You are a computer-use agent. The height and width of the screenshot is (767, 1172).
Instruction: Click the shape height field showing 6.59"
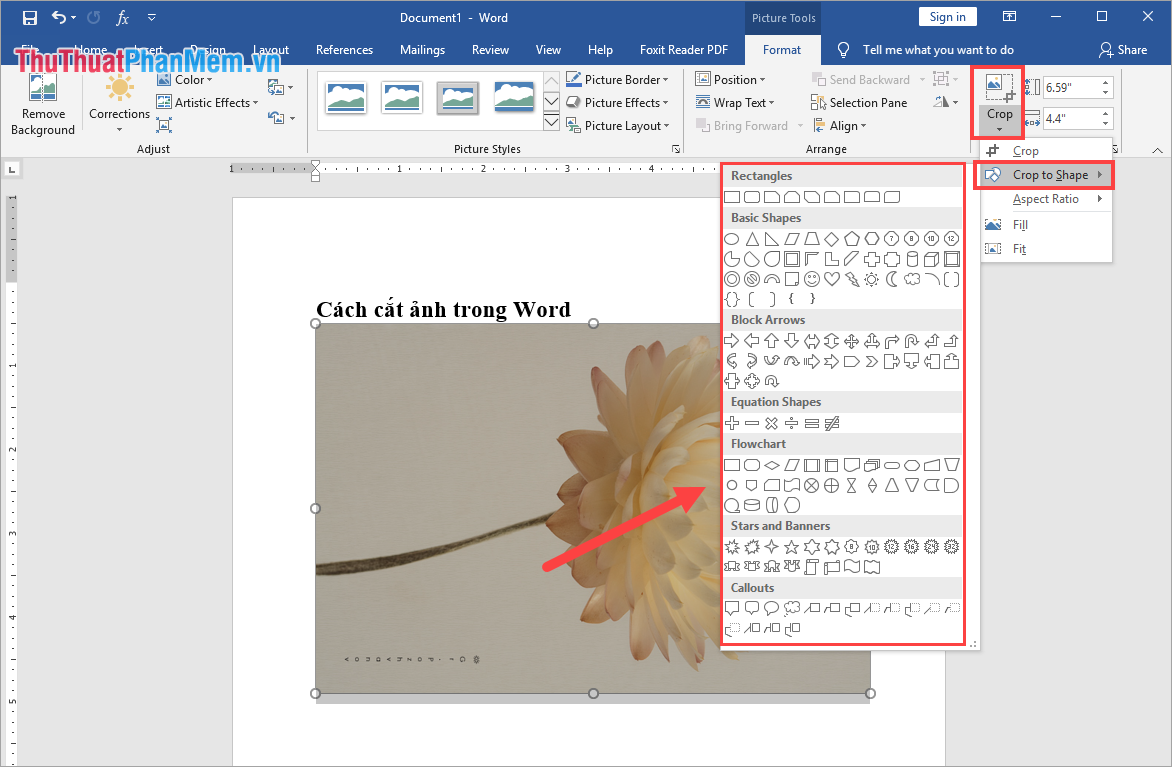1072,87
